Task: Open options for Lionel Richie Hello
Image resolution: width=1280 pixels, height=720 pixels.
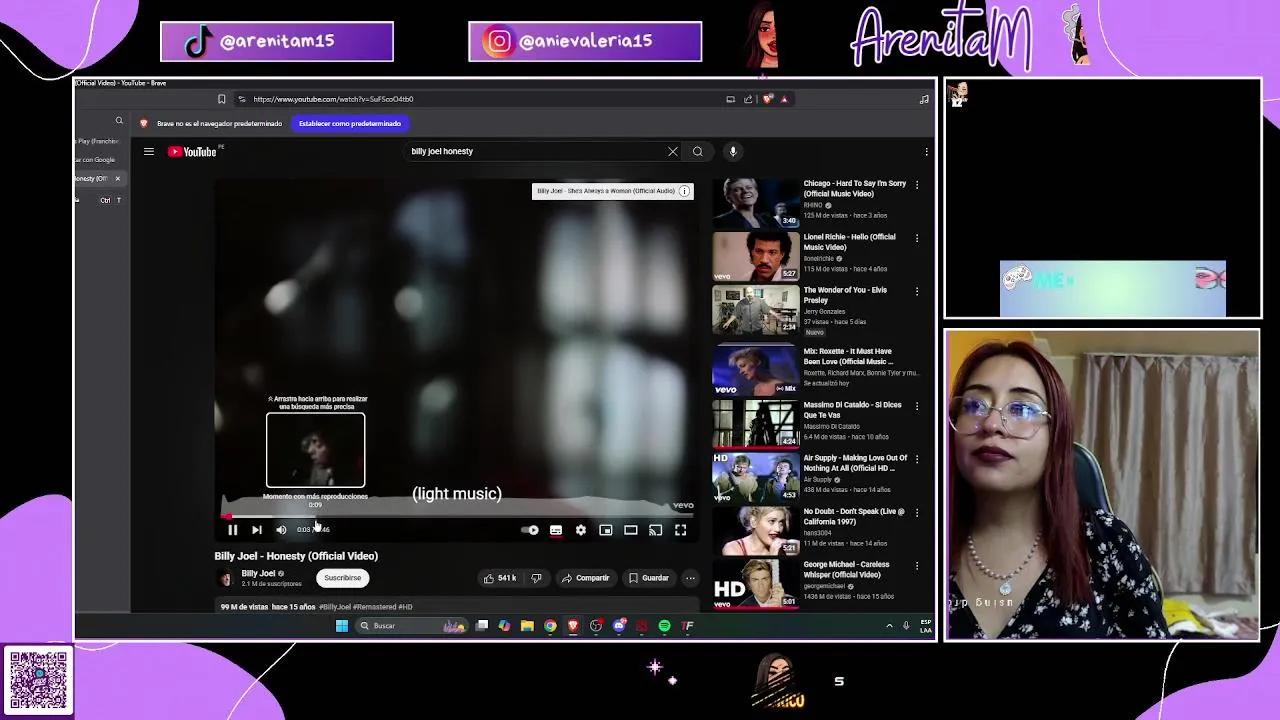Action: (917, 238)
